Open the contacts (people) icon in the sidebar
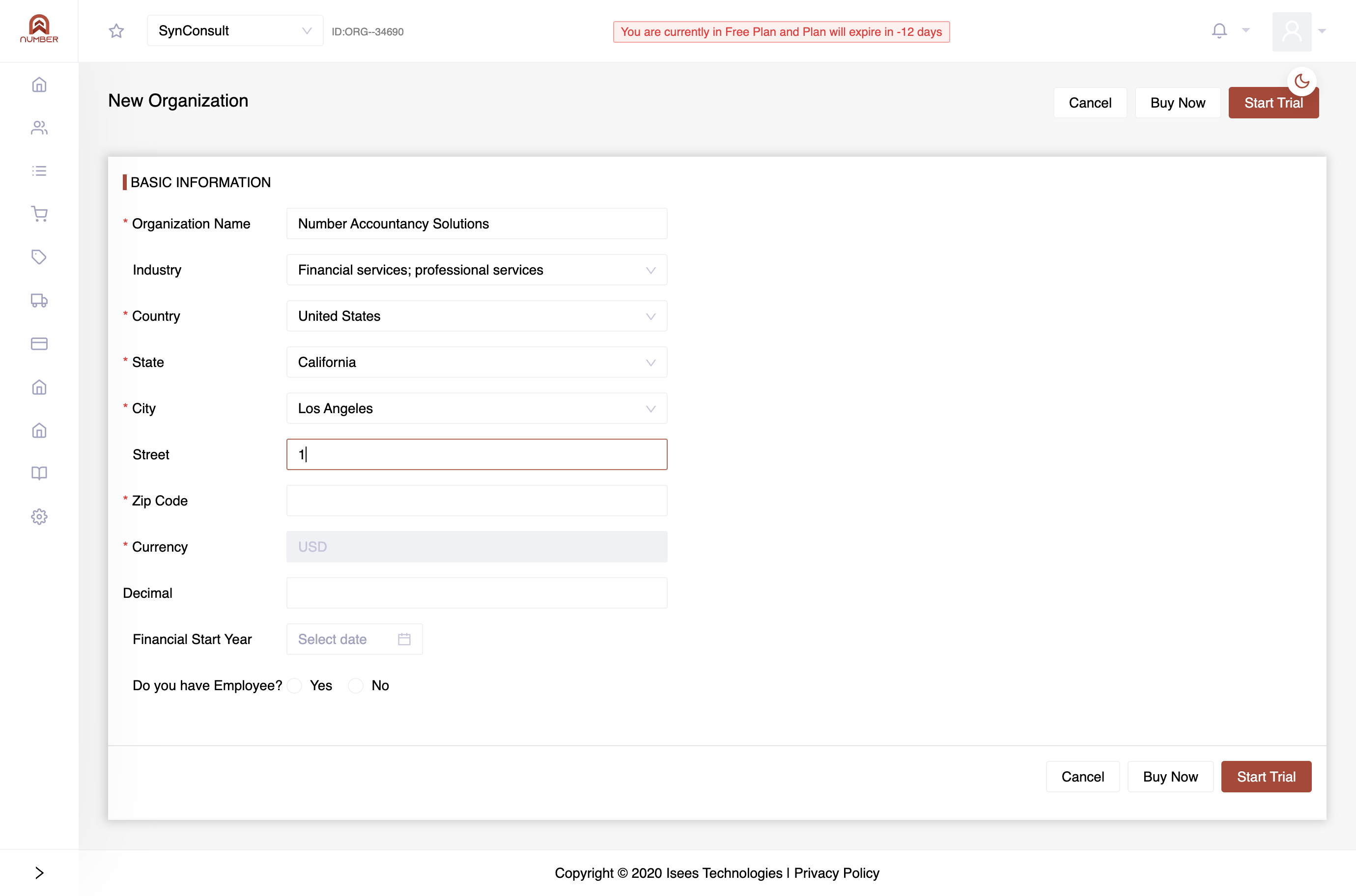The width and height of the screenshot is (1356, 896). pyautogui.click(x=39, y=127)
